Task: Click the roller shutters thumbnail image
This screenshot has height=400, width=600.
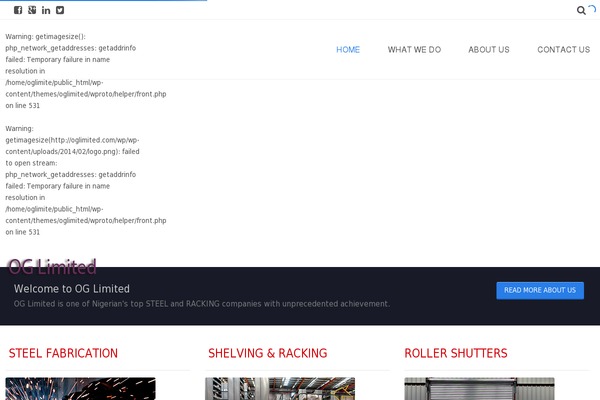Action: click(479, 389)
